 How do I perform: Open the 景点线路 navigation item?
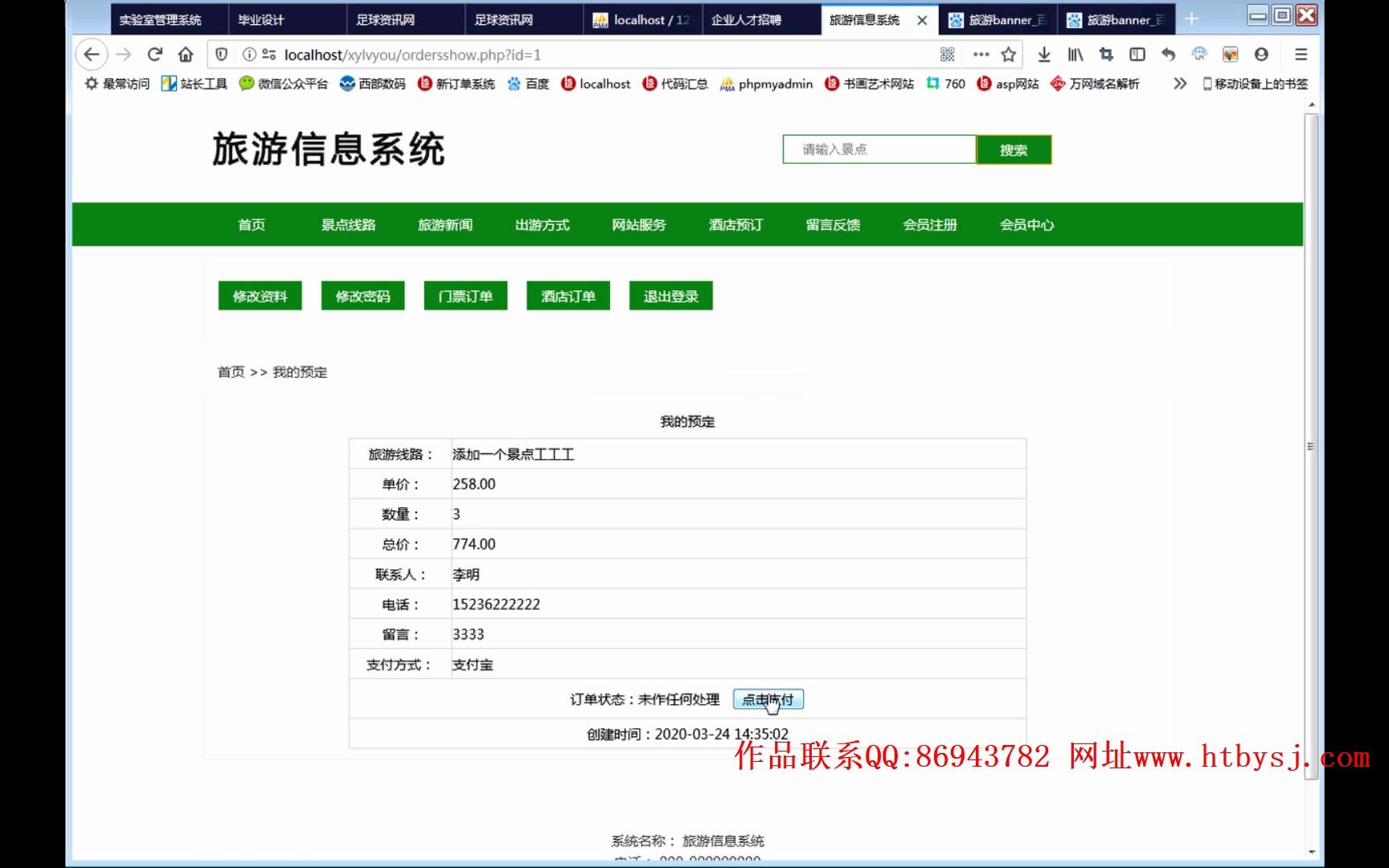click(x=349, y=225)
